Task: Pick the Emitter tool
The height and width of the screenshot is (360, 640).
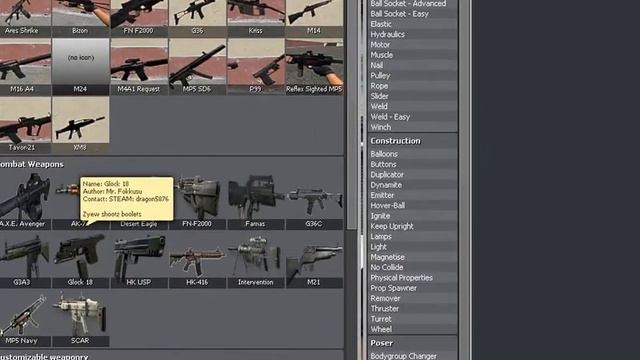Action: (x=412, y=195)
